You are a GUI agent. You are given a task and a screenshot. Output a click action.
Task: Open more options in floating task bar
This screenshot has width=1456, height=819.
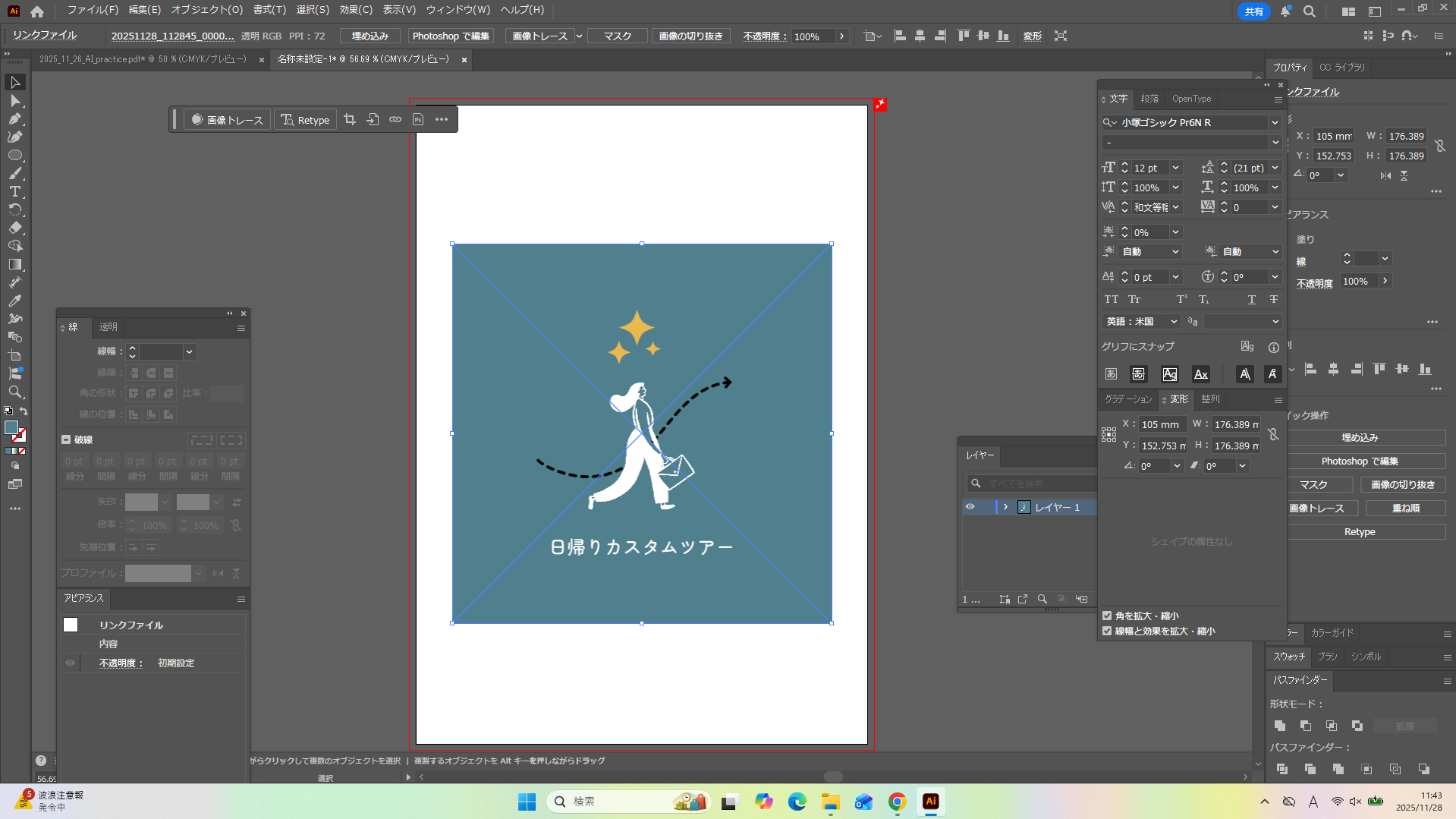442,120
